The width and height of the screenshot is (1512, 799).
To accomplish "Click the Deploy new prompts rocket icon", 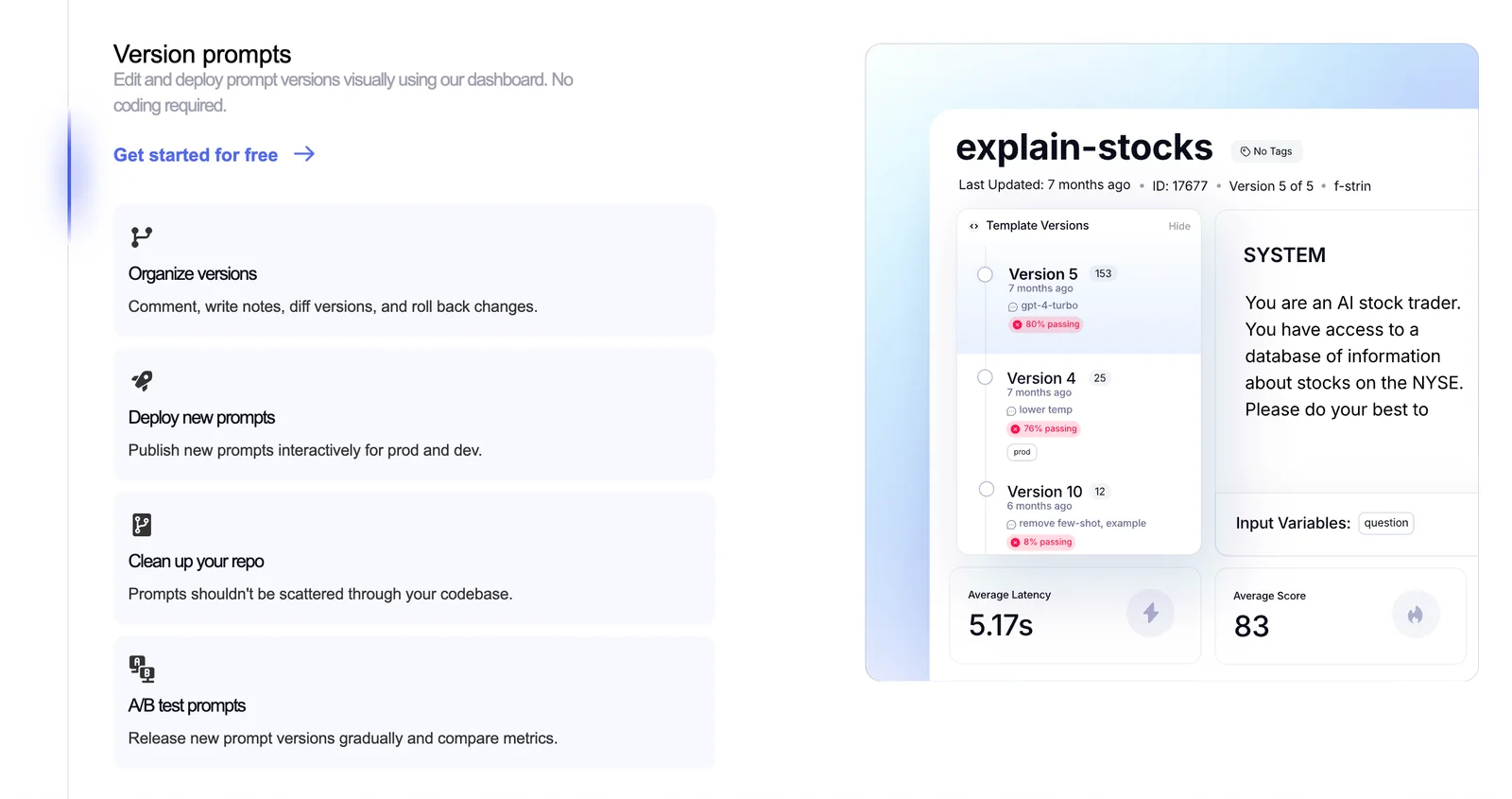I will click(142, 381).
